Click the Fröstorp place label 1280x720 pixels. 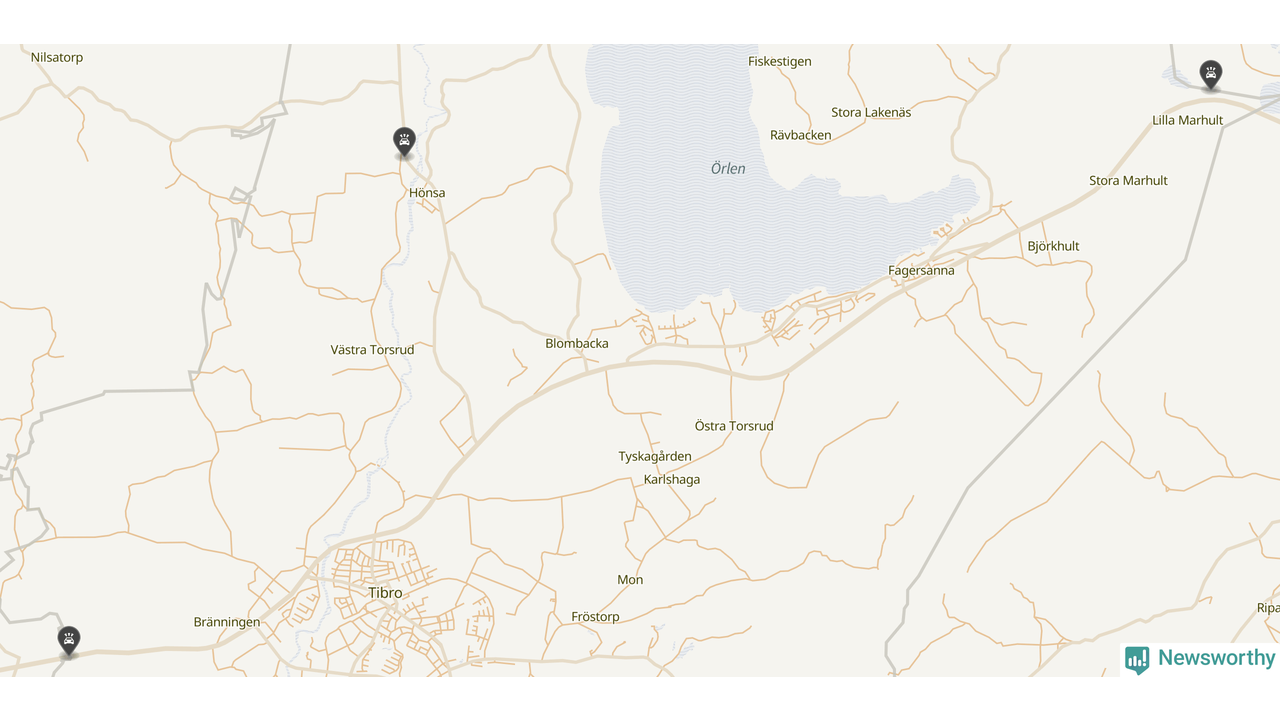(x=595, y=617)
